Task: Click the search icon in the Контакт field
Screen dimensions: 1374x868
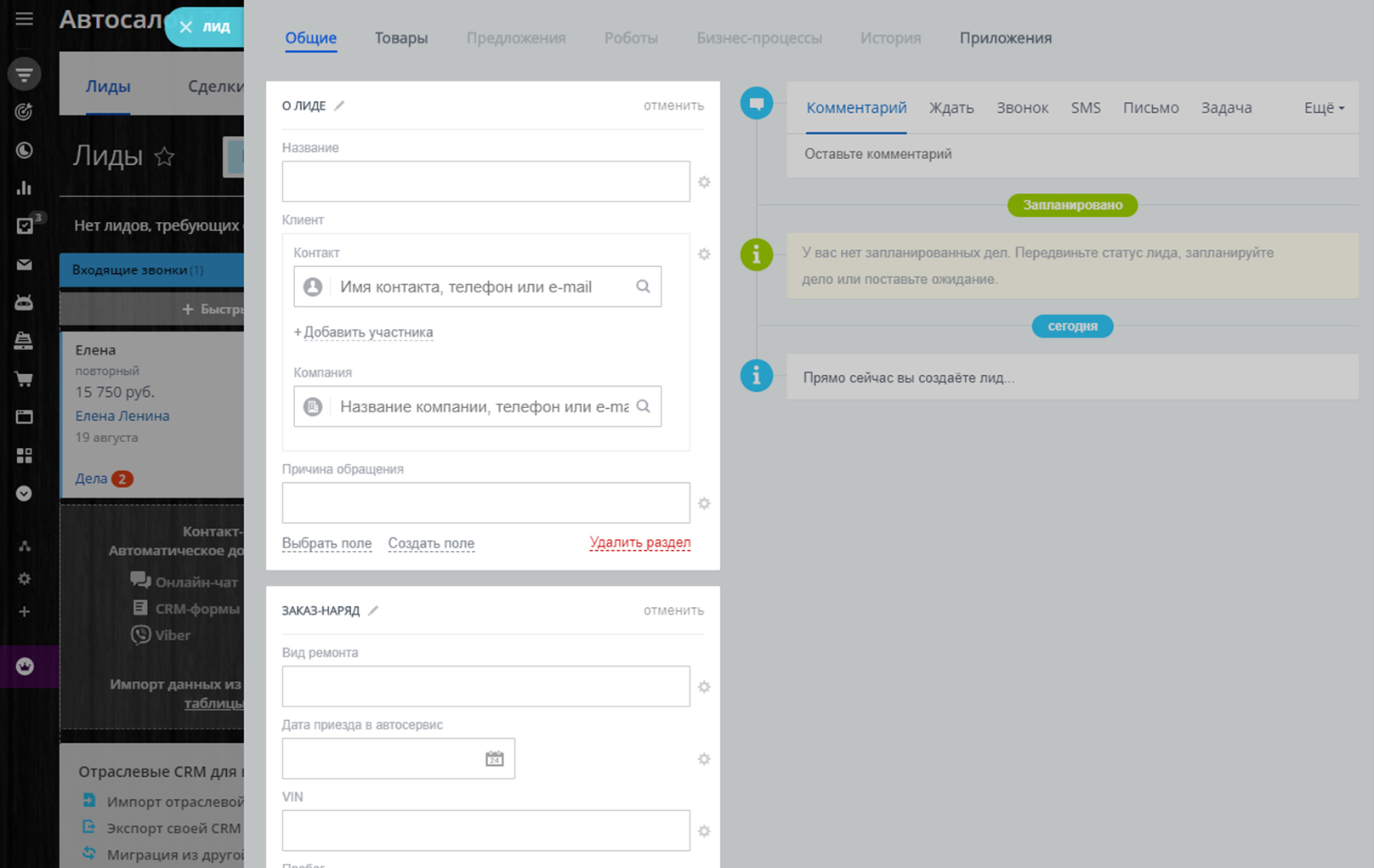Action: pos(644,286)
